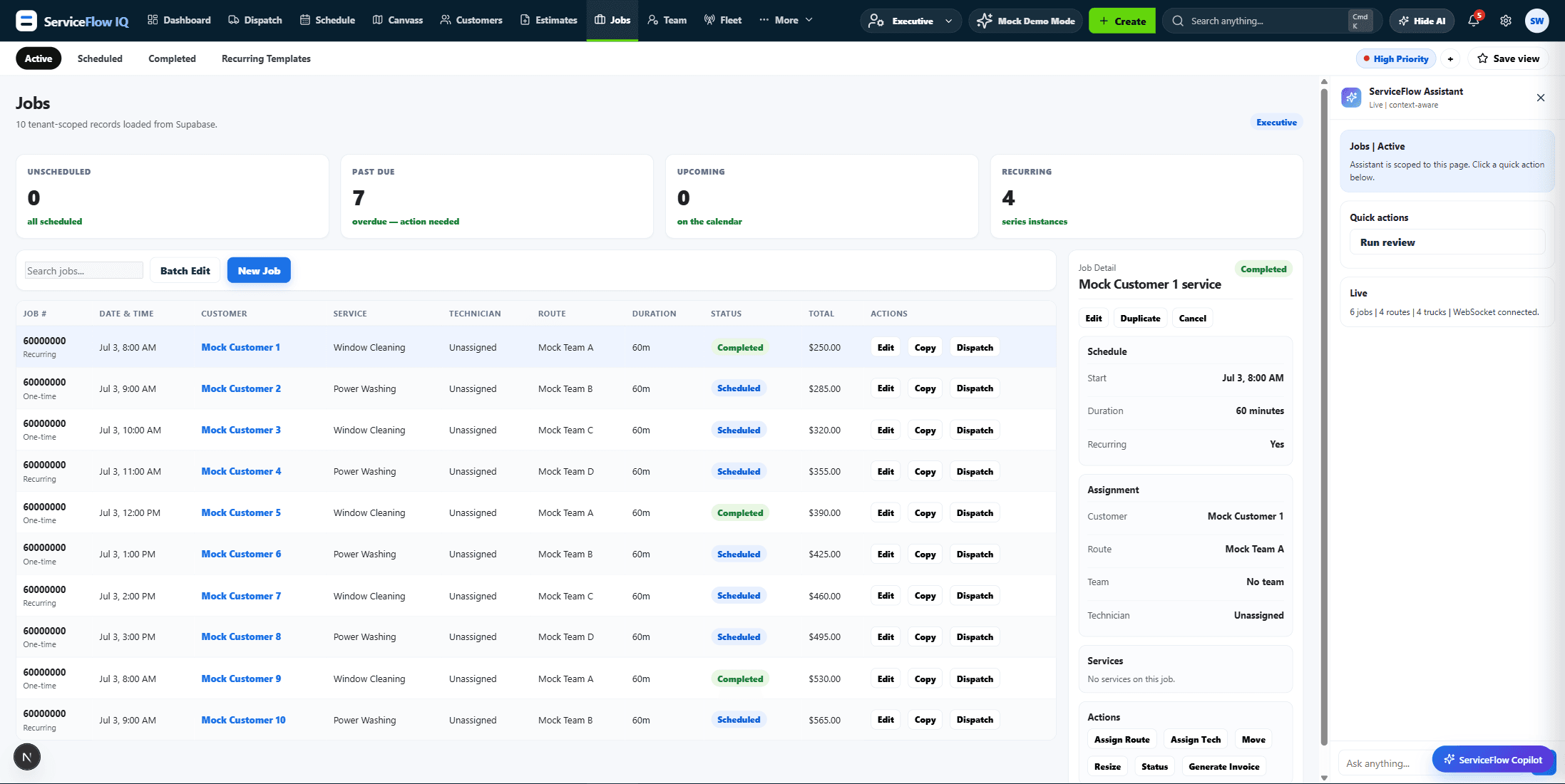Expand the More navigation menu
This screenshot has width=1565, height=784.
click(786, 20)
